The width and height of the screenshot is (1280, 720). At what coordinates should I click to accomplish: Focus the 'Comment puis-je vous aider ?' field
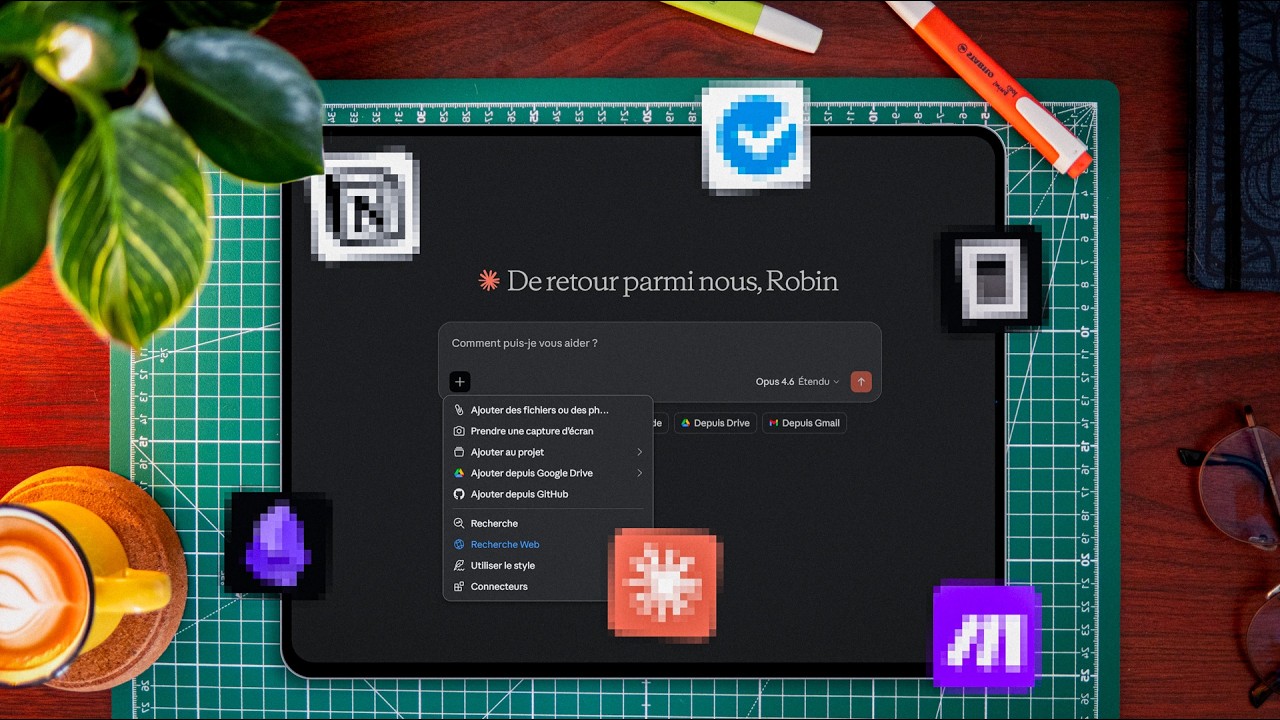(x=659, y=344)
